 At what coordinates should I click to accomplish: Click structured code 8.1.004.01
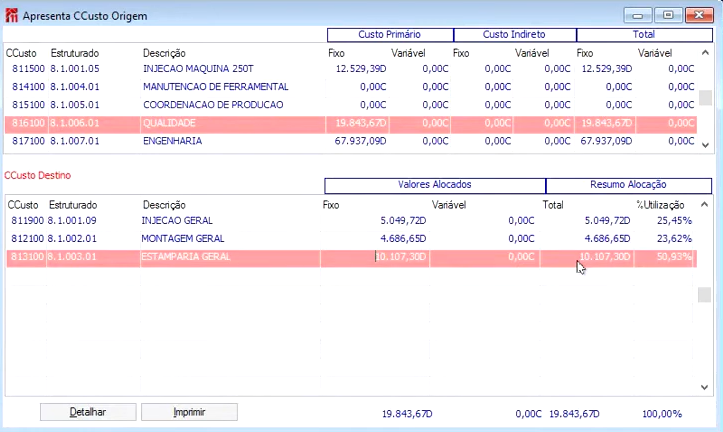click(x=75, y=87)
